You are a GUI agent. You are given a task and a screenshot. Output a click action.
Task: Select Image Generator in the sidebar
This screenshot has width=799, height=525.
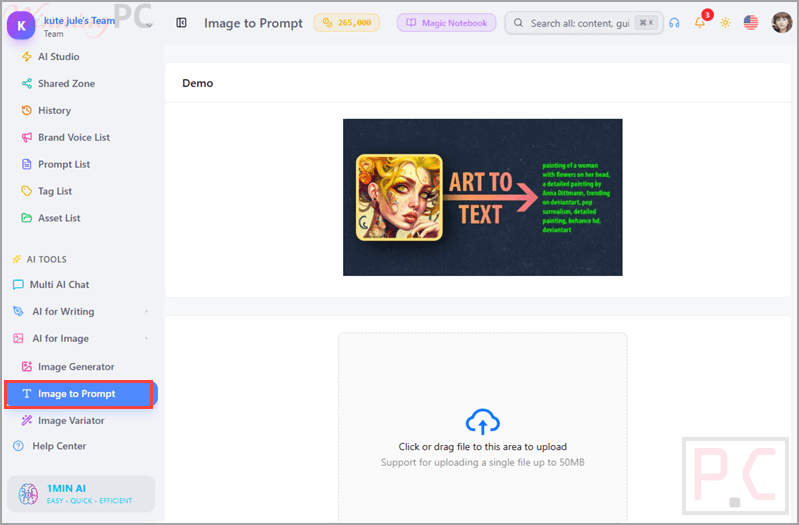[x=76, y=366]
